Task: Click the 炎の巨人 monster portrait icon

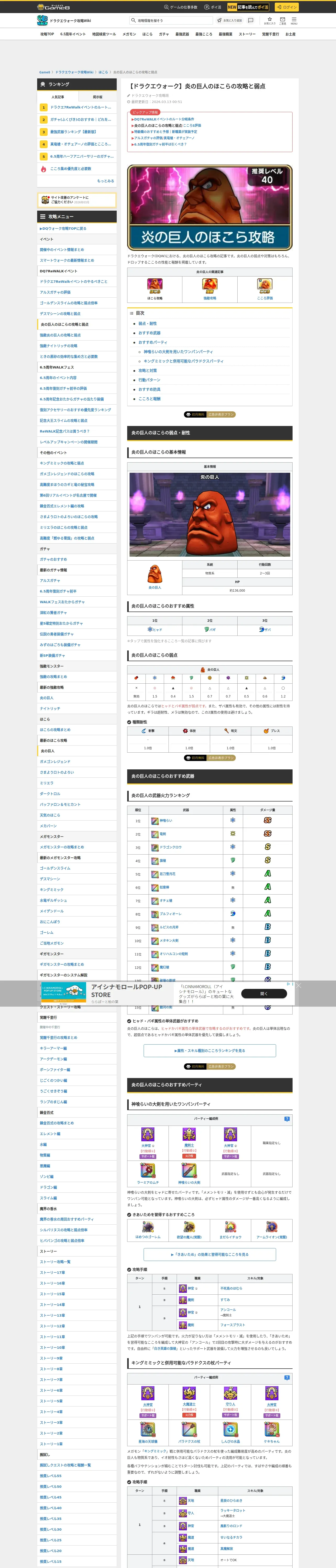Action: pyautogui.click(x=155, y=573)
